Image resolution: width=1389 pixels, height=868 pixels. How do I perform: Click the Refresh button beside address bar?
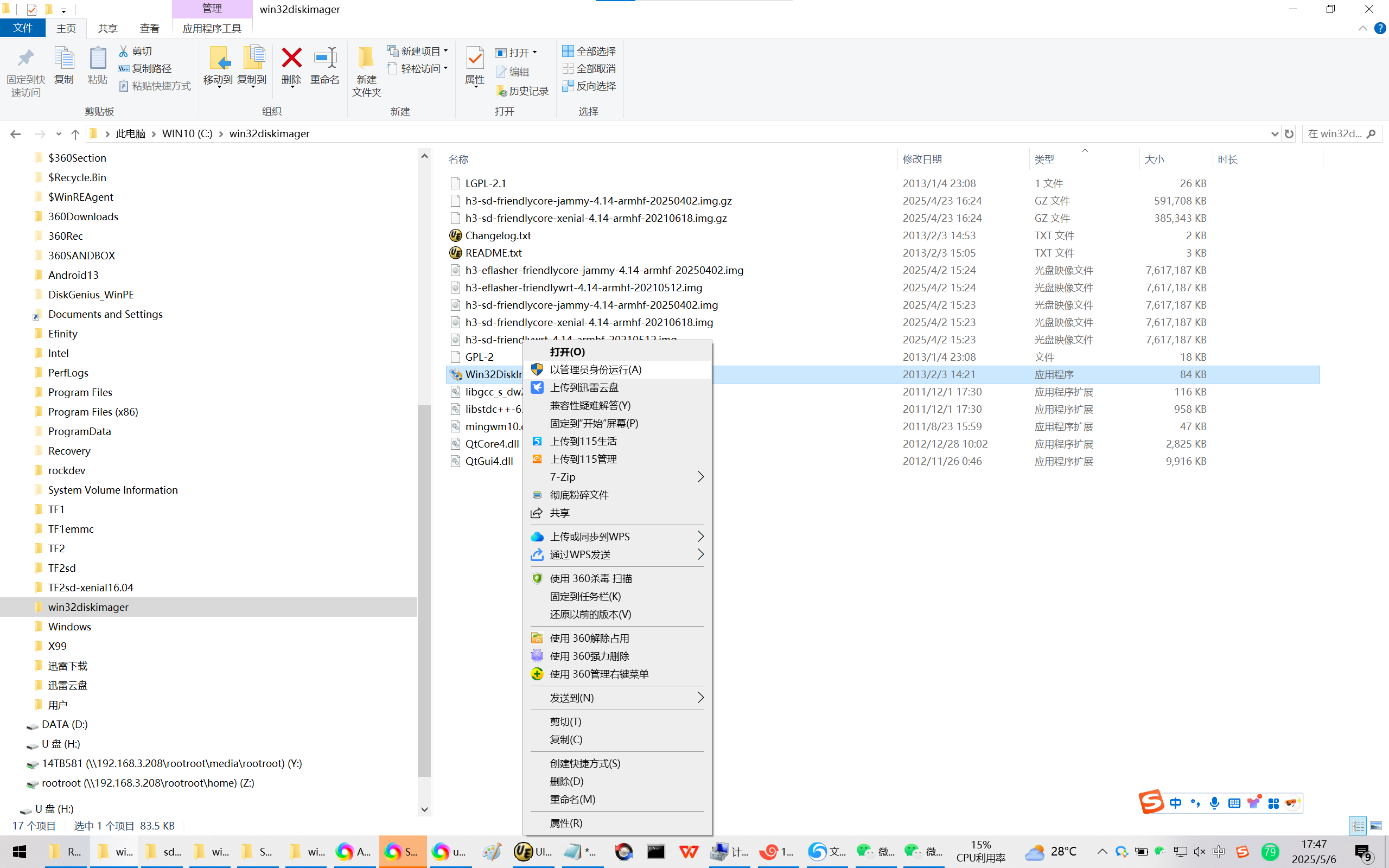point(1289,134)
